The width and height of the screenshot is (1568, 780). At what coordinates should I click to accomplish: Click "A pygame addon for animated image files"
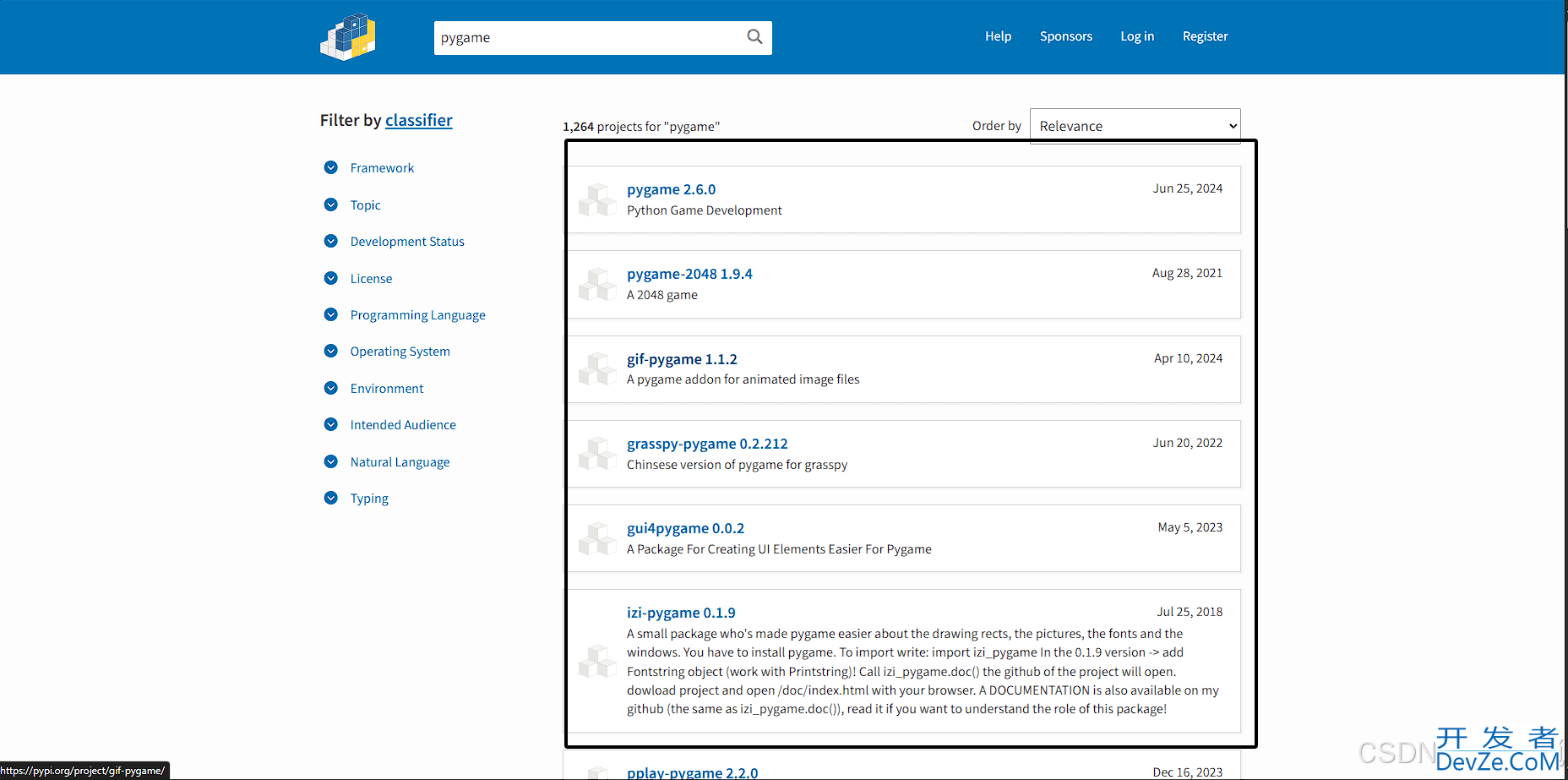coord(743,379)
